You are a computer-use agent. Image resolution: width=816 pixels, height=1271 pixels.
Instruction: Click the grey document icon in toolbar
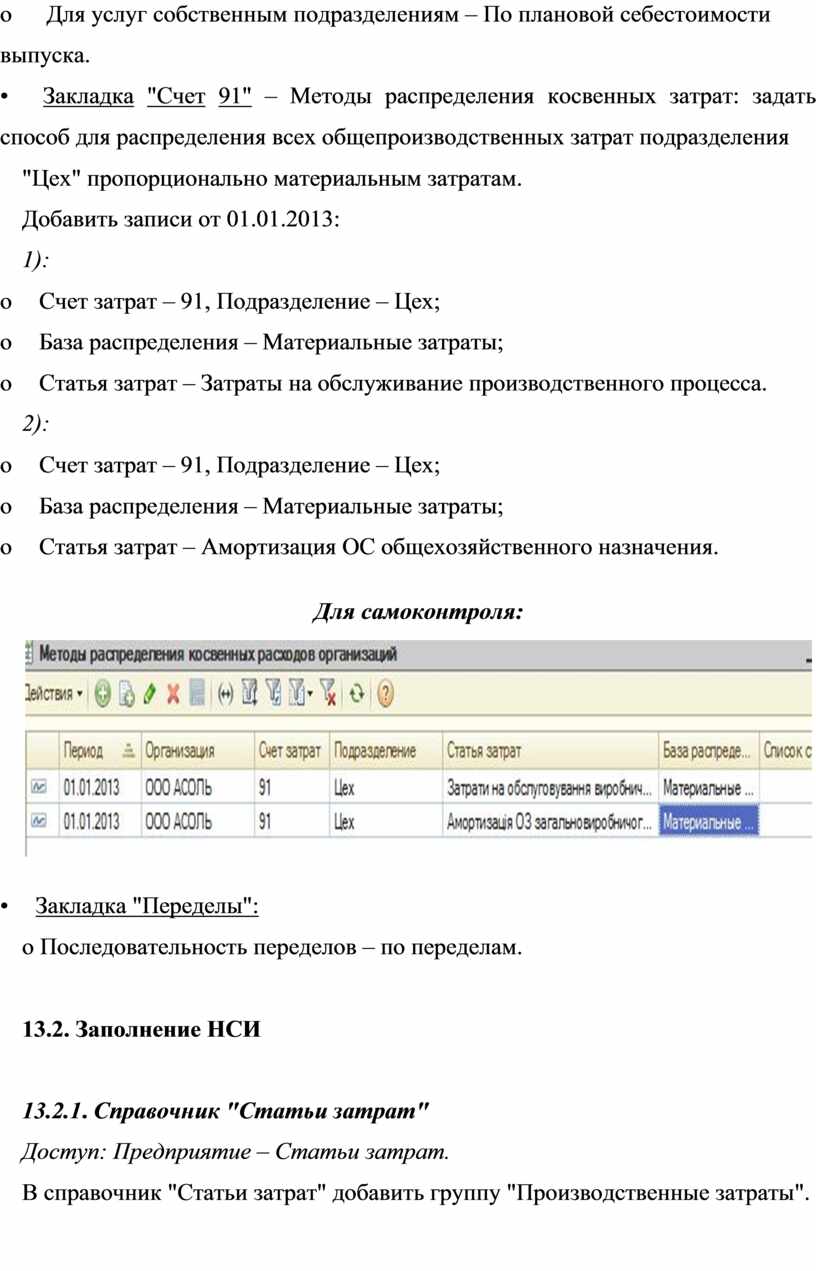coord(197,694)
